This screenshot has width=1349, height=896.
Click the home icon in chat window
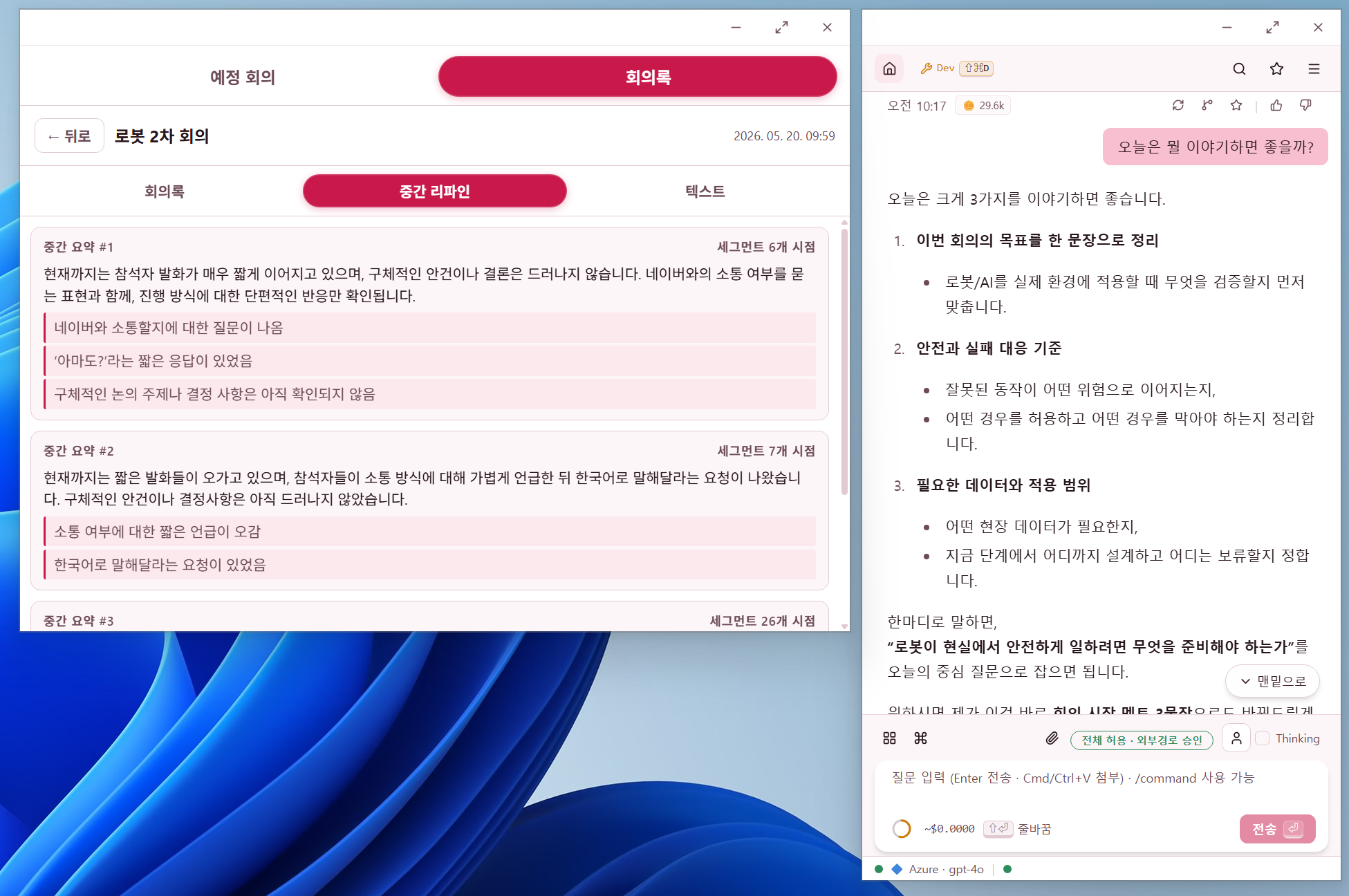[x=889, y=68]
